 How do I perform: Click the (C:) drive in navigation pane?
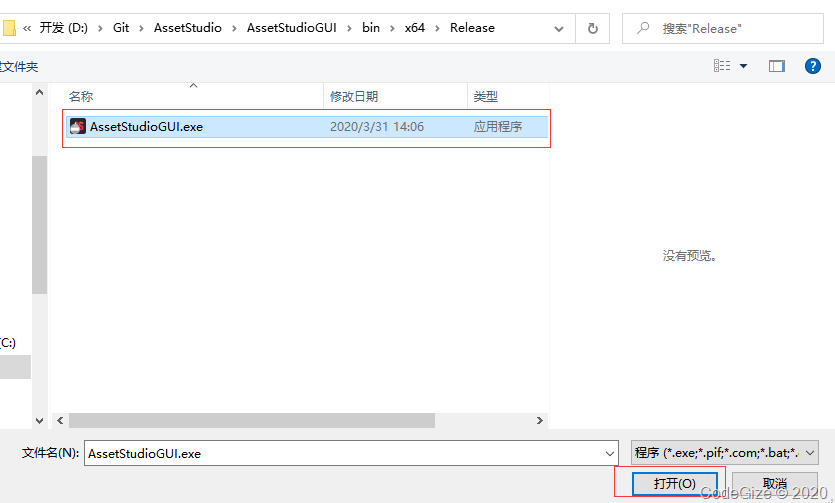click(x=7, y=342)
